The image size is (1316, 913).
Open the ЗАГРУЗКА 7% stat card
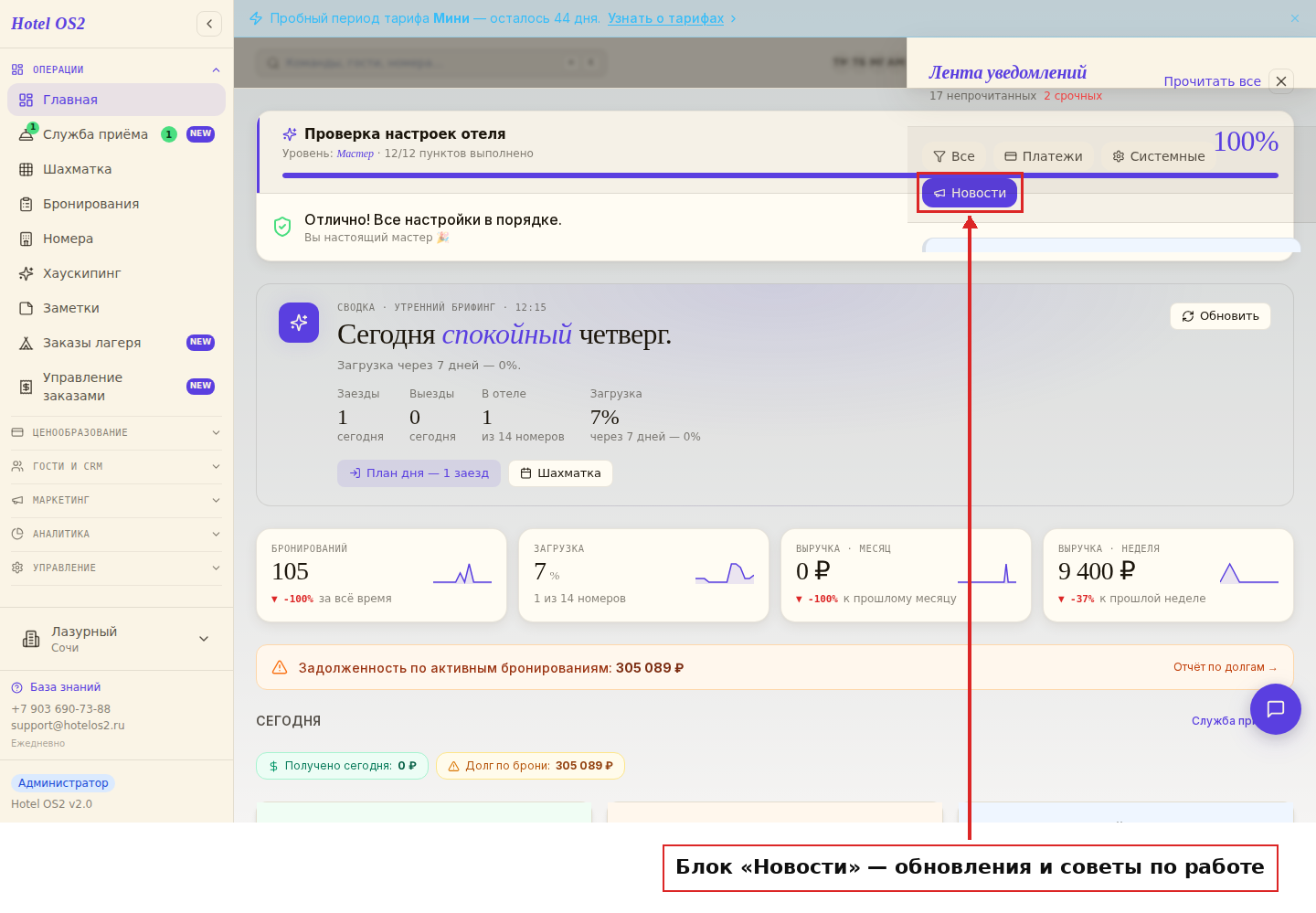pyautogui.click(x=643, y=576)
